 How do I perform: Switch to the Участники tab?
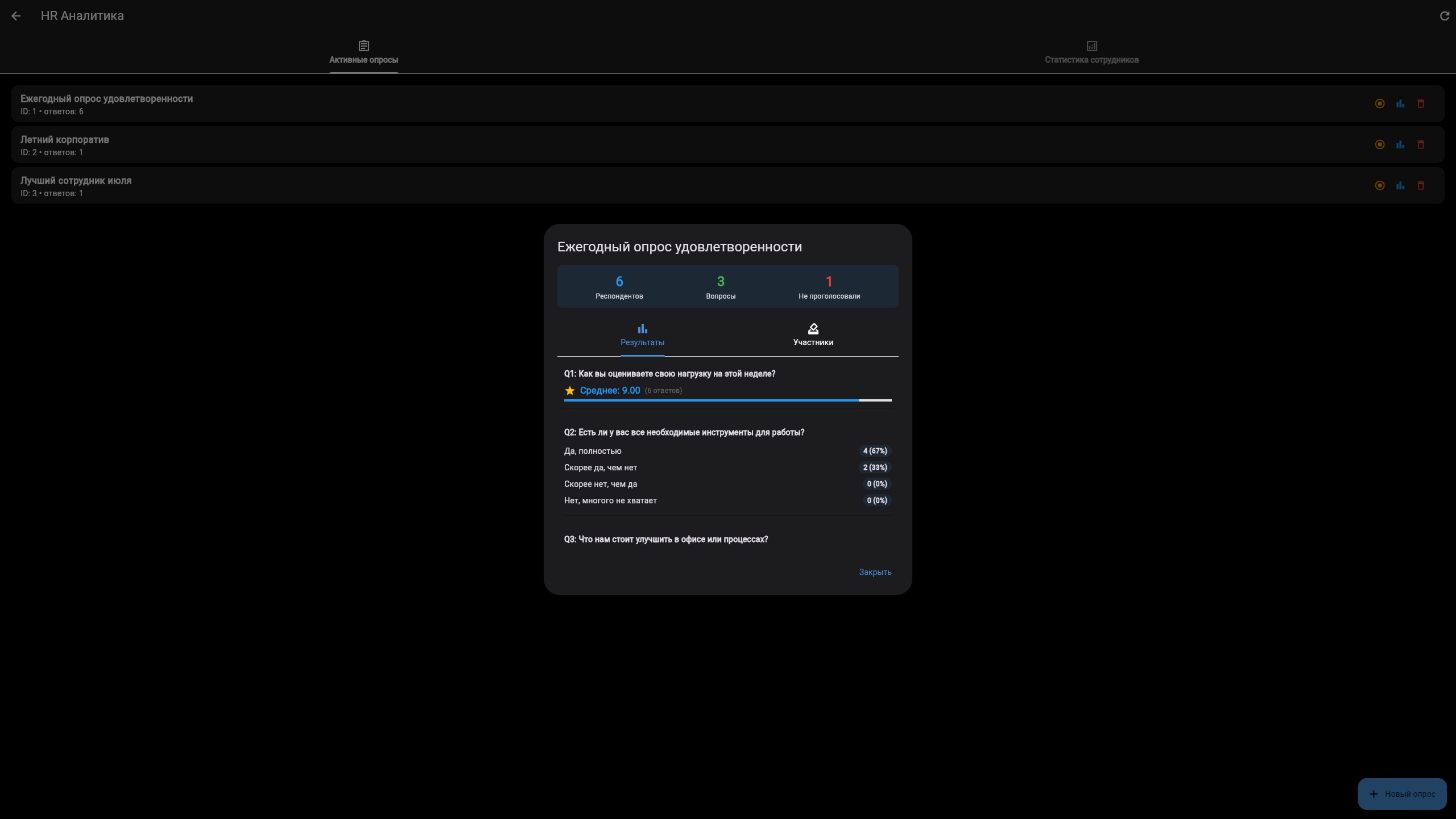813,336
